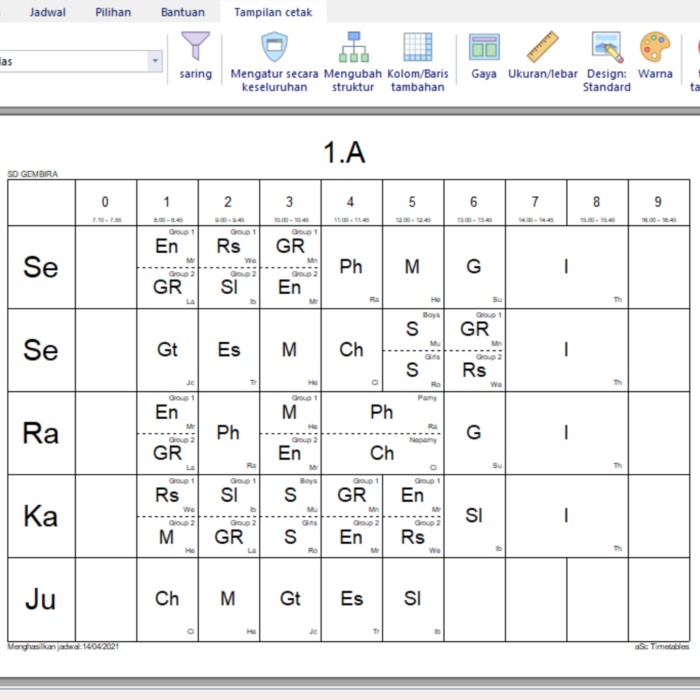Viewport: 700px width, 700px height.
Task: Click the saring filter funnel icon
Action: [195, 47]
